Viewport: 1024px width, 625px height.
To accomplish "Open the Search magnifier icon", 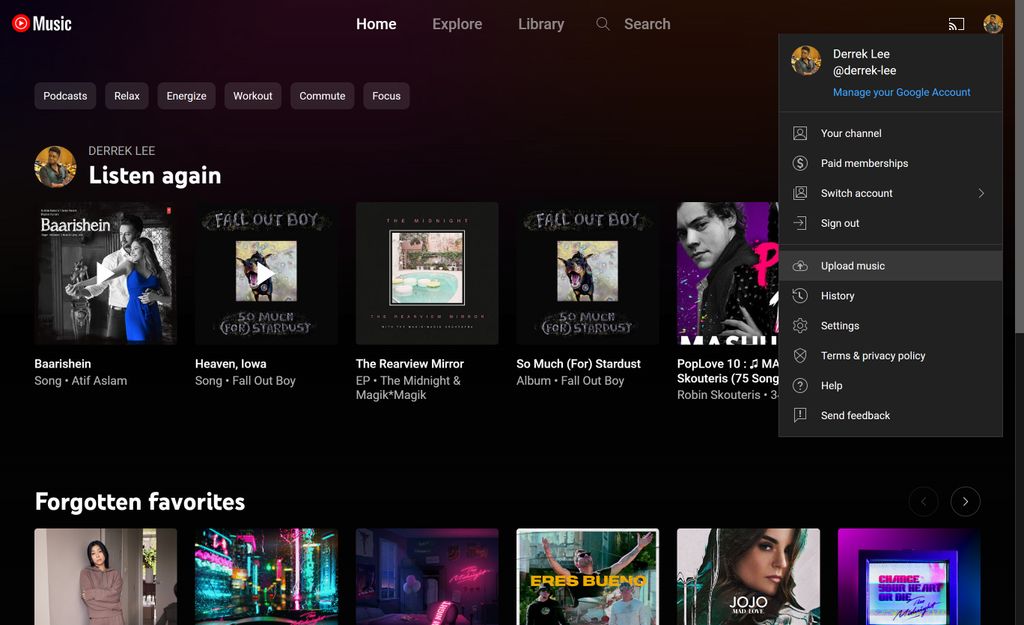I will 601,23.
